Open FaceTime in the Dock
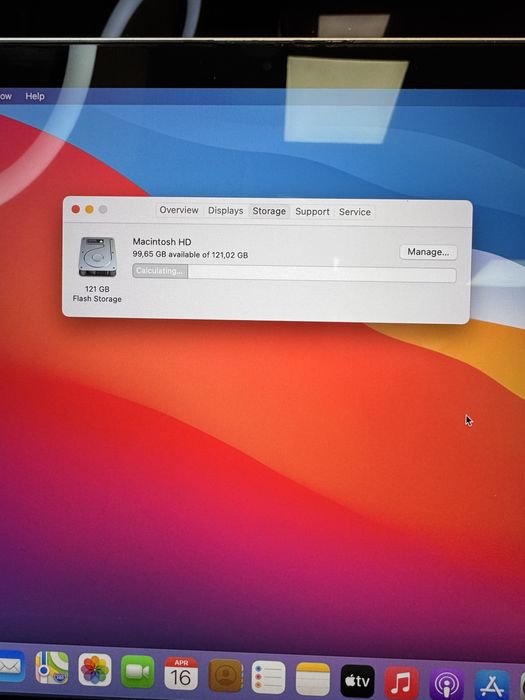The height and width of the screenshot is (700, 525). [138, 671]
